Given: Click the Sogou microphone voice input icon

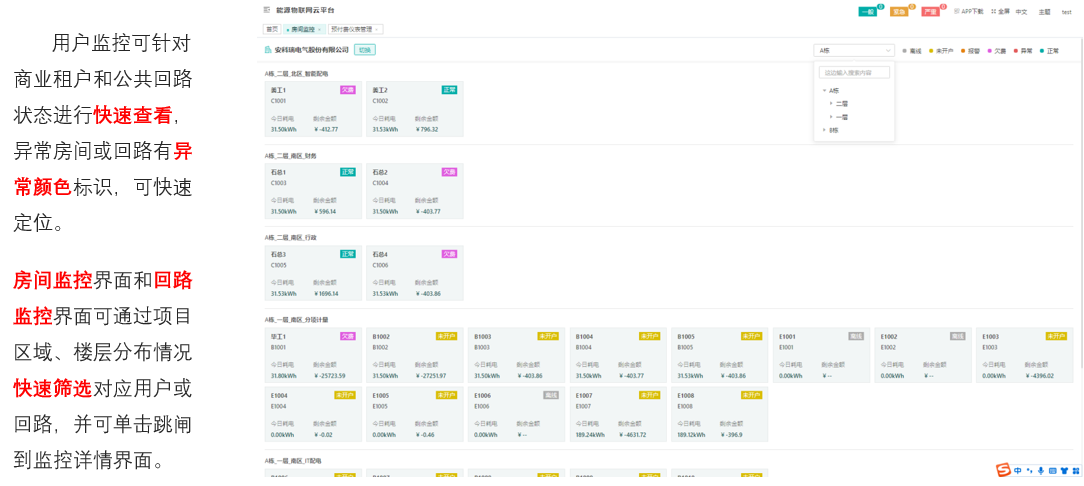Looking at the screenshot, I should pos(1041,470).
